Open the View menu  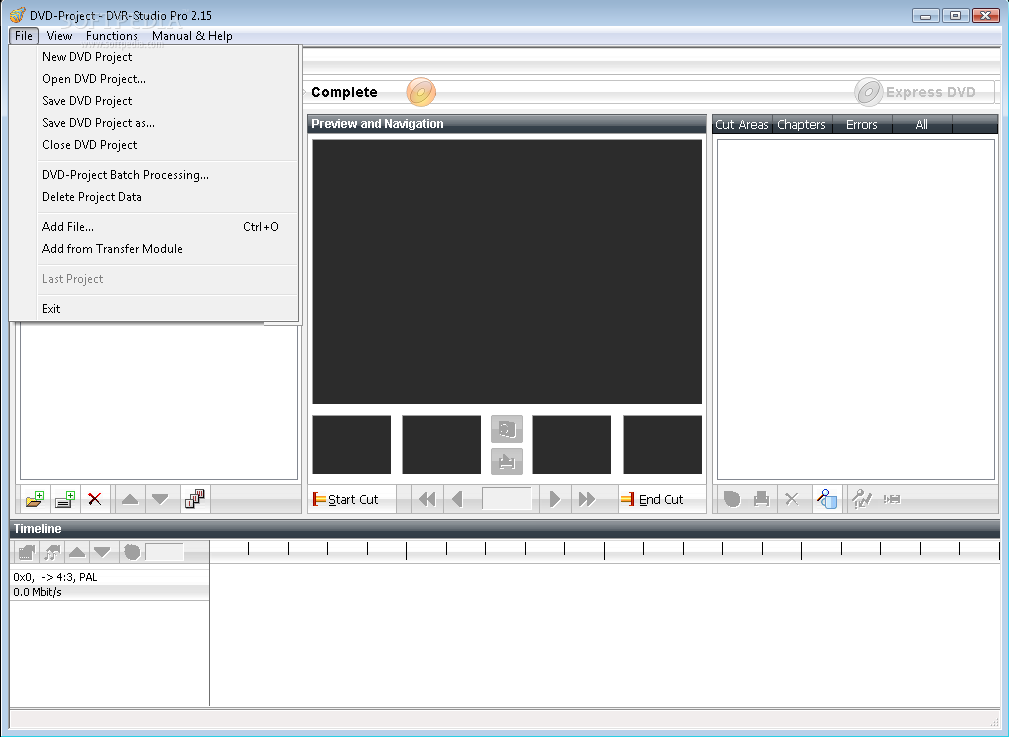[59, 35]
